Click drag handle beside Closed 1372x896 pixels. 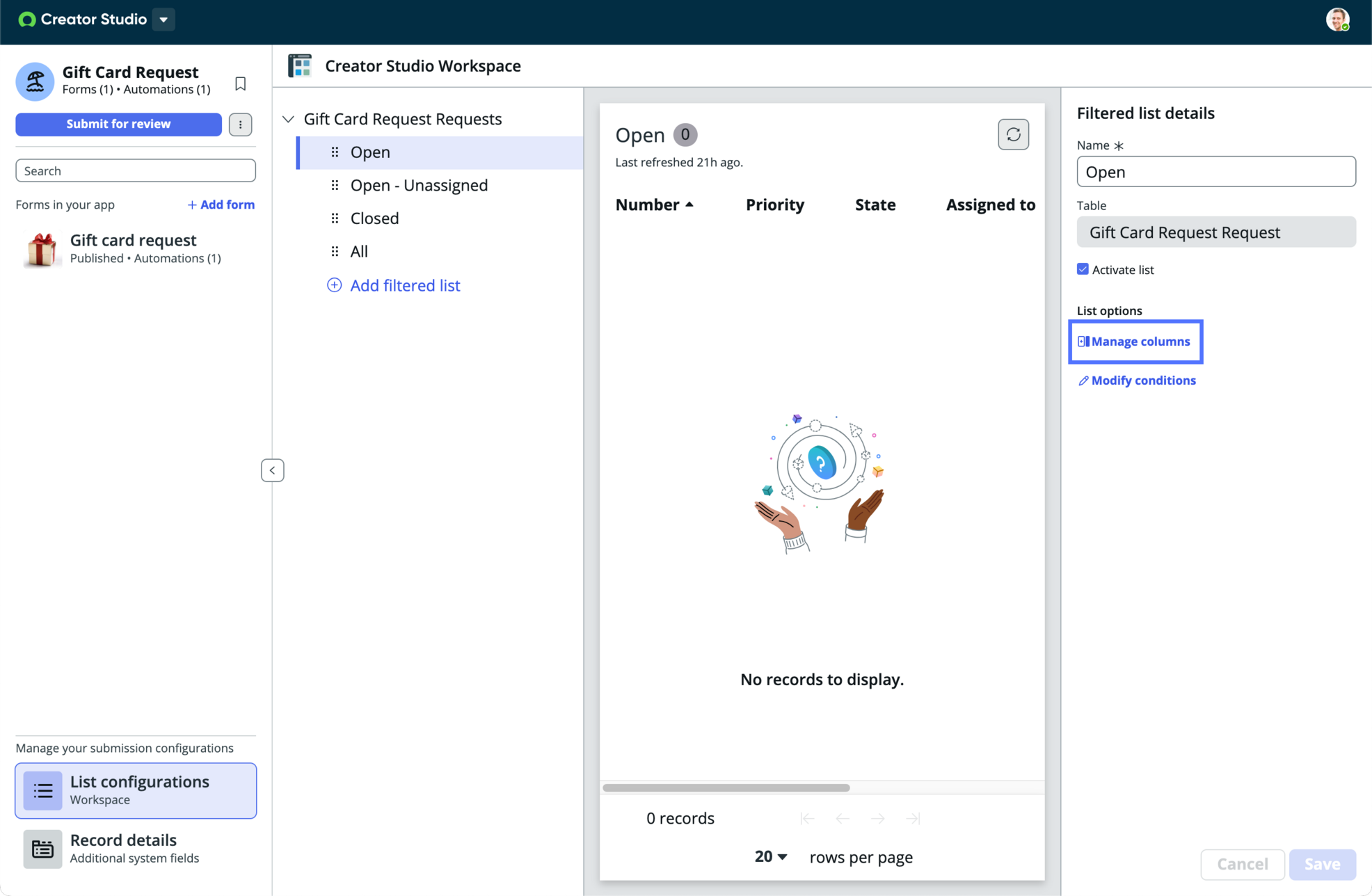click(x=335, y=218)
